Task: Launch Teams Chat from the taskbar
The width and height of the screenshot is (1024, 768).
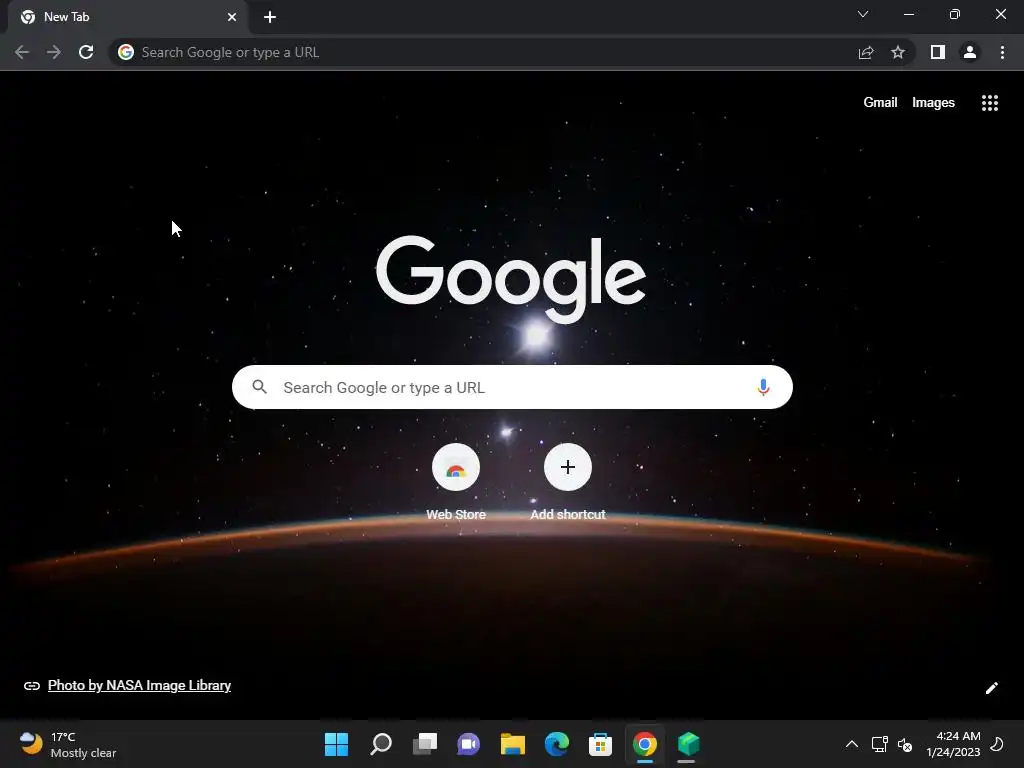Action: pos(468,744)
